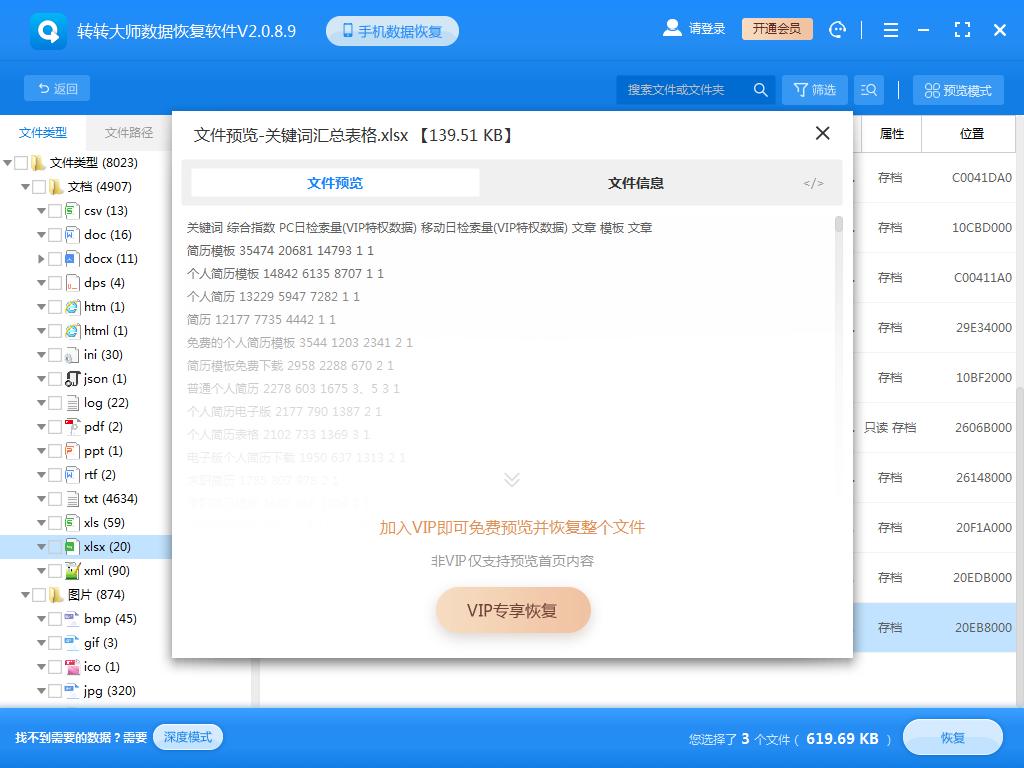
Task: Open the hamburger menu icon
Action: 890,29
